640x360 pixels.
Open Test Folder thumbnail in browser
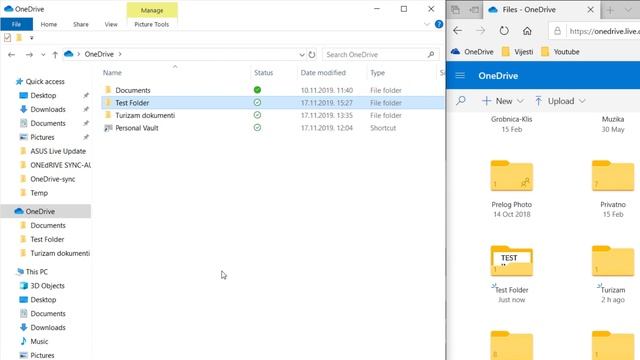click(x=511, y=261)
